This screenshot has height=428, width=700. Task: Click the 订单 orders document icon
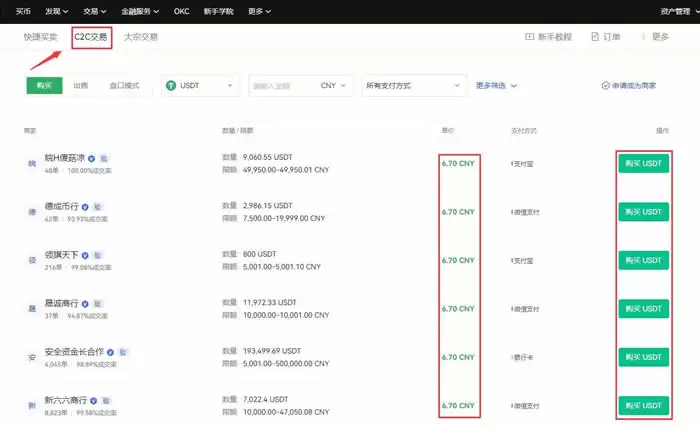click(595, 37)
